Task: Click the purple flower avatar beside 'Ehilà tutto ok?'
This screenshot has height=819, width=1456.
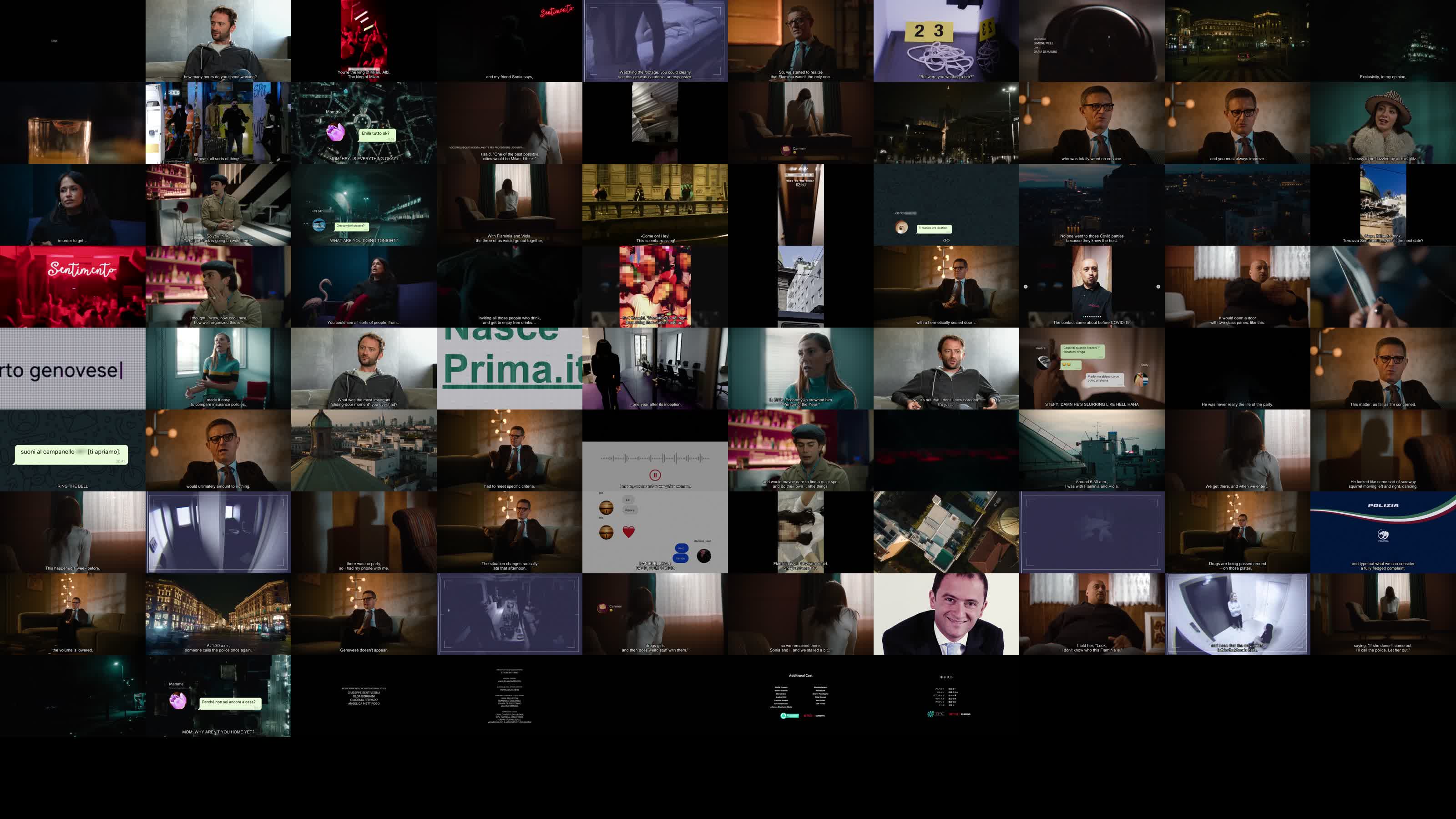Action: 336,132
